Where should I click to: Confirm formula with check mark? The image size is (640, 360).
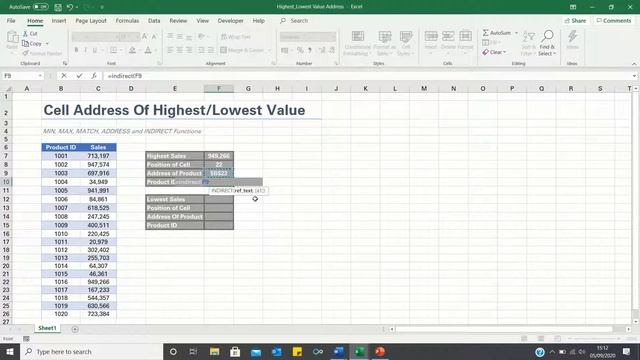tap(79, 76)
